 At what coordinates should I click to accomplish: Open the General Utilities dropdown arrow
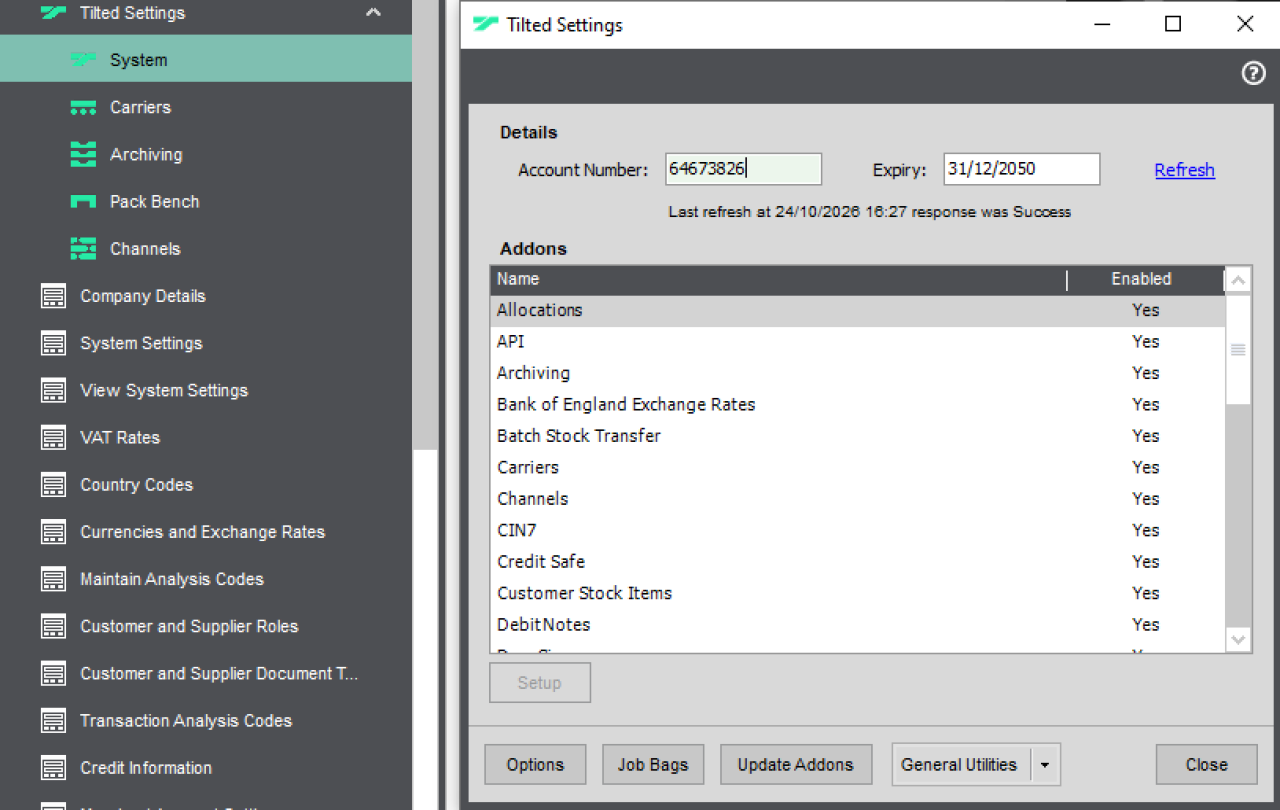coord(1045,765)
